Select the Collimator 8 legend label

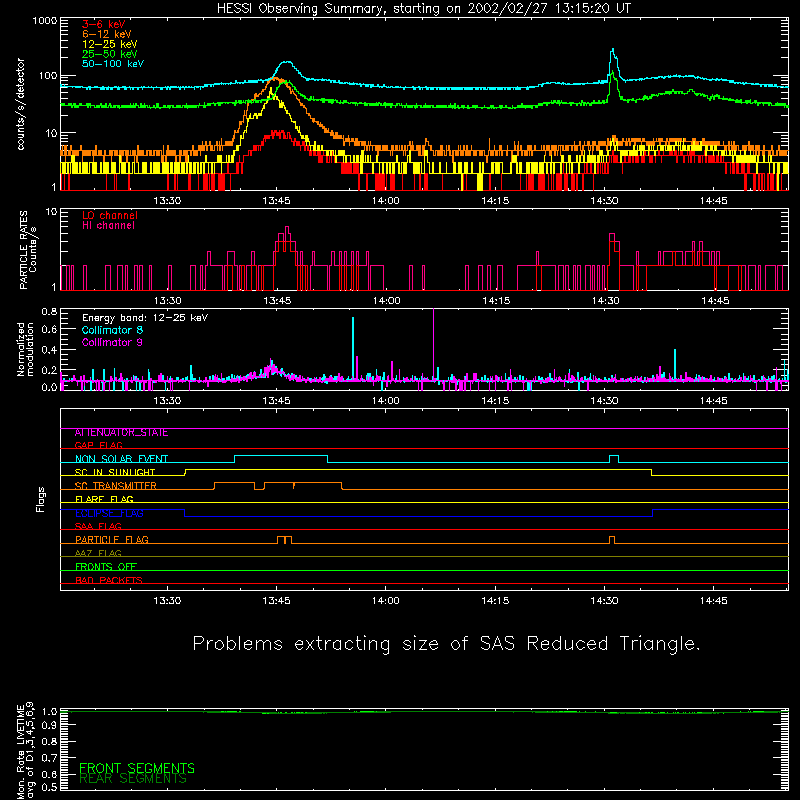112,330
